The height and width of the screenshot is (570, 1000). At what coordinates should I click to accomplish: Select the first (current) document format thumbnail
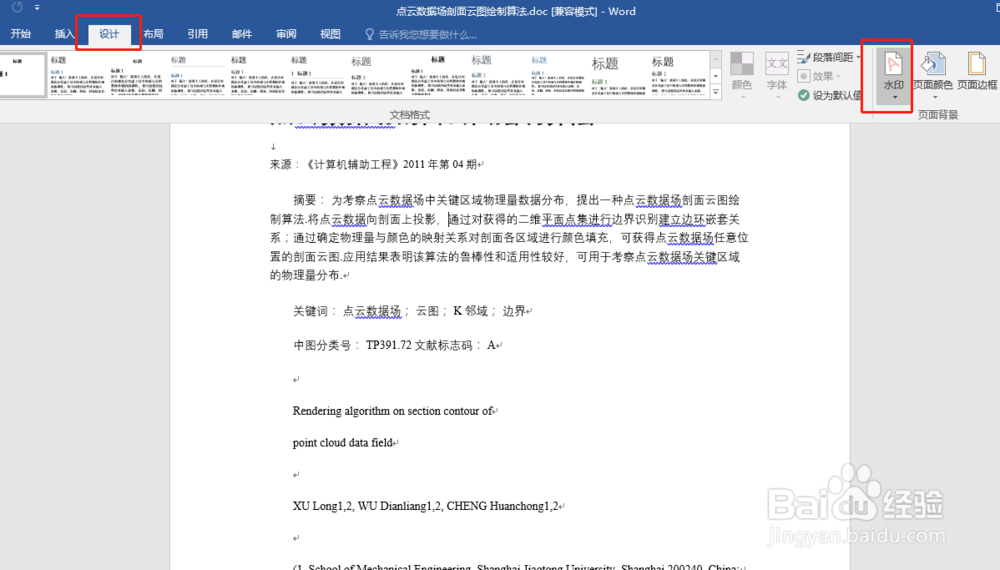click(x=23, y=75)
